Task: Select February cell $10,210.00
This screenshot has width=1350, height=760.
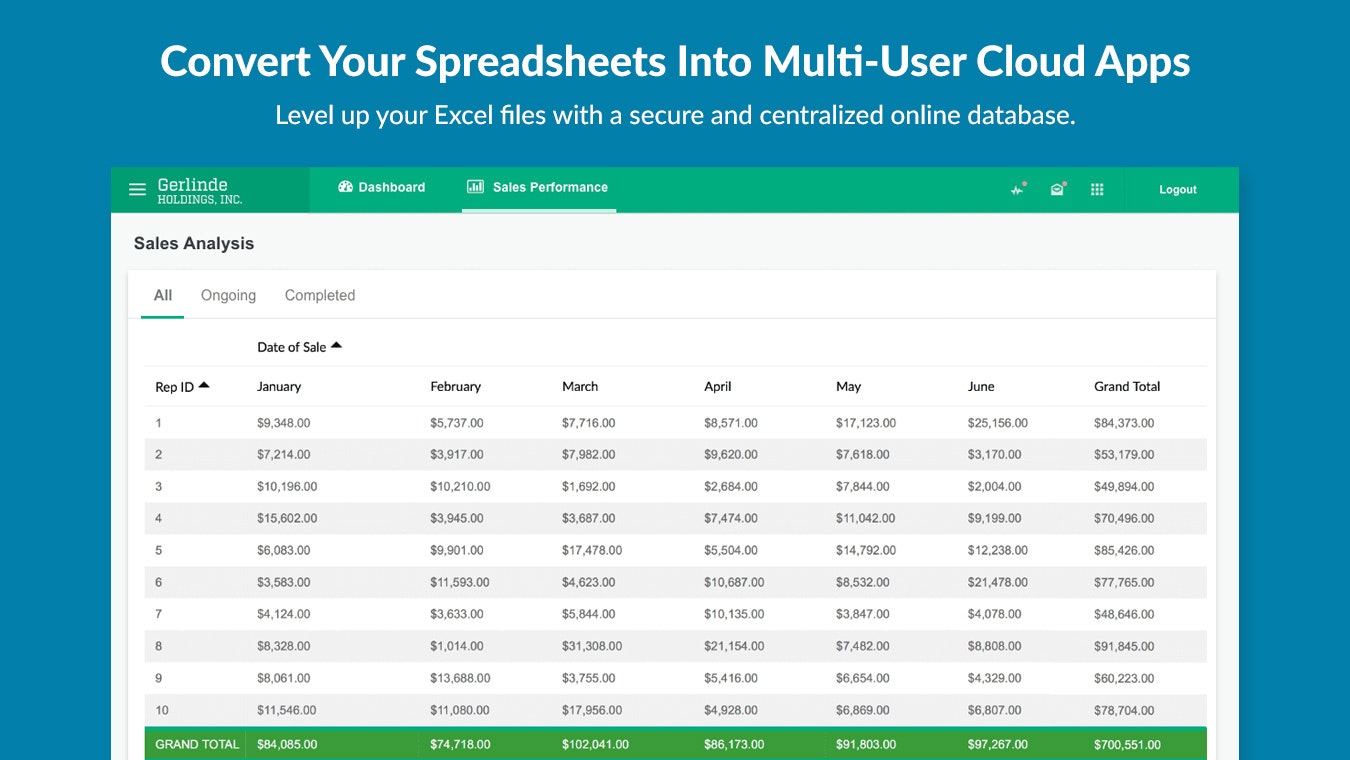Action: click(460, 486)
